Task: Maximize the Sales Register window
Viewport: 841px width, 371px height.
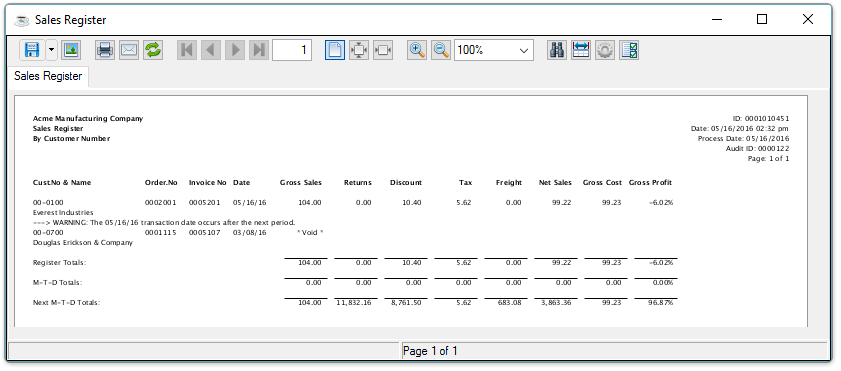Action: tap(762, 20)
